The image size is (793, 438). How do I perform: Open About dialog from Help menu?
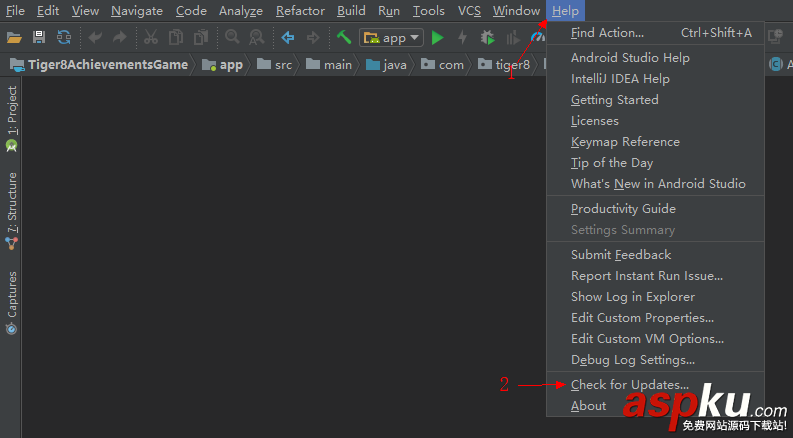click(655, 406)
